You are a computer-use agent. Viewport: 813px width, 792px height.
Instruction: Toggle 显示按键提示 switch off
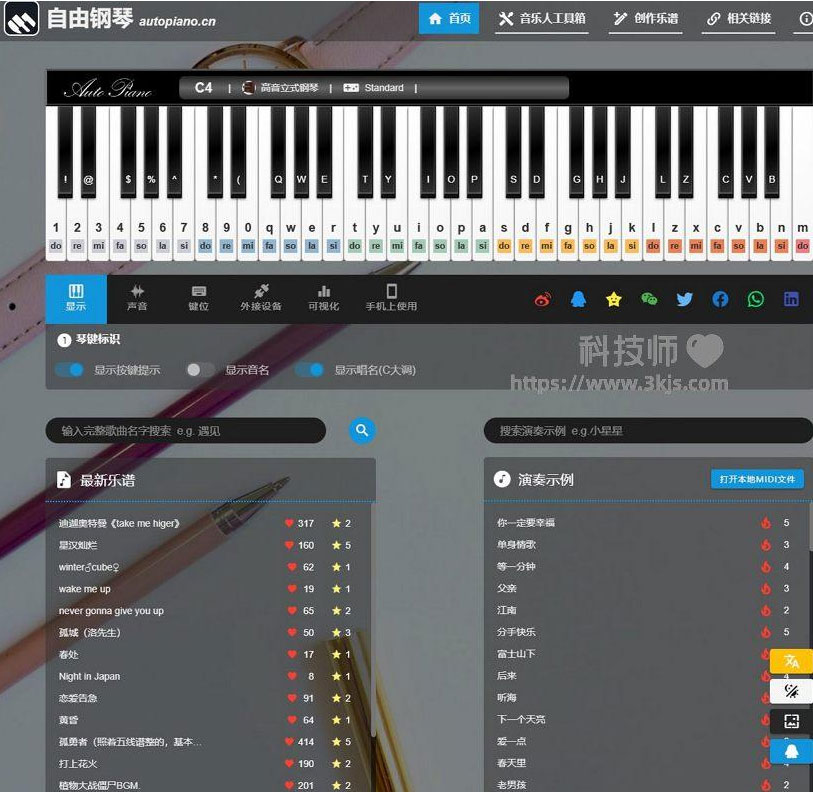click(x=70, y=370)
